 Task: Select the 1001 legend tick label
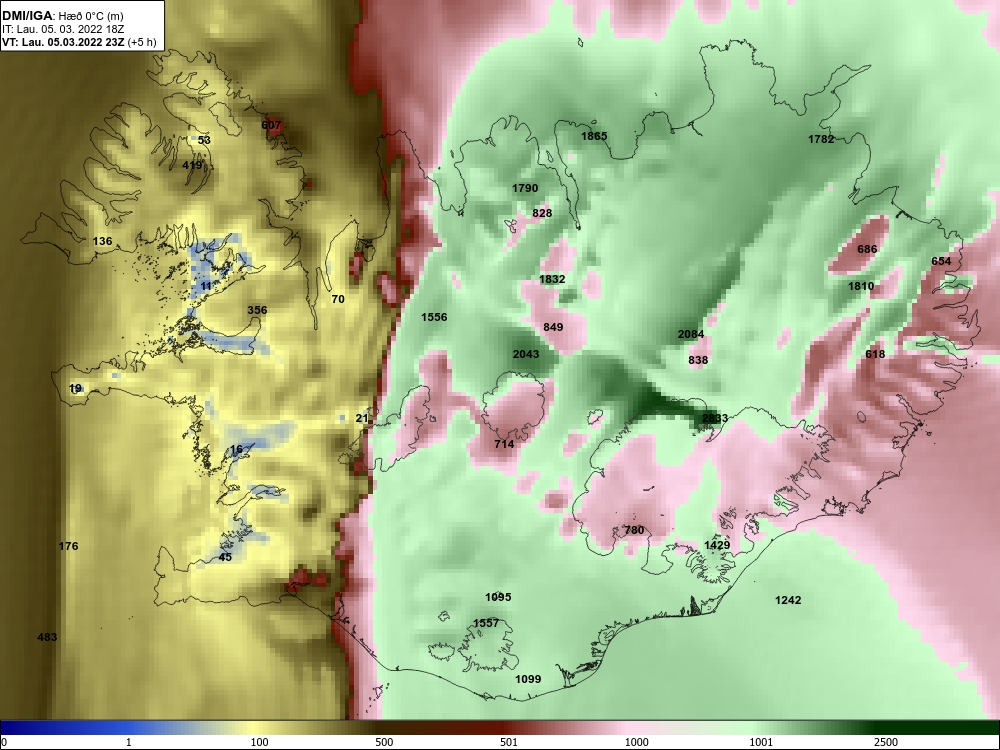click(761, 742)
